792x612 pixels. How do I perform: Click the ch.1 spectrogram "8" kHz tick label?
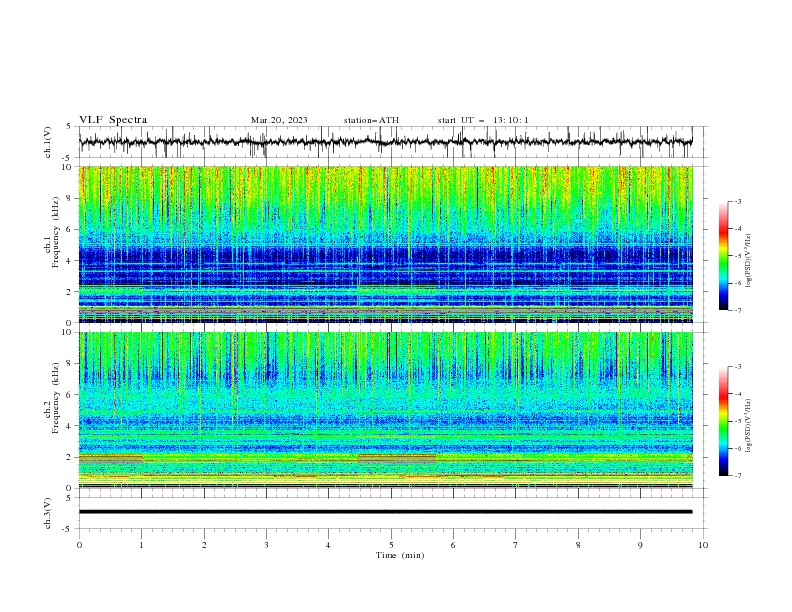coord(71,198)
